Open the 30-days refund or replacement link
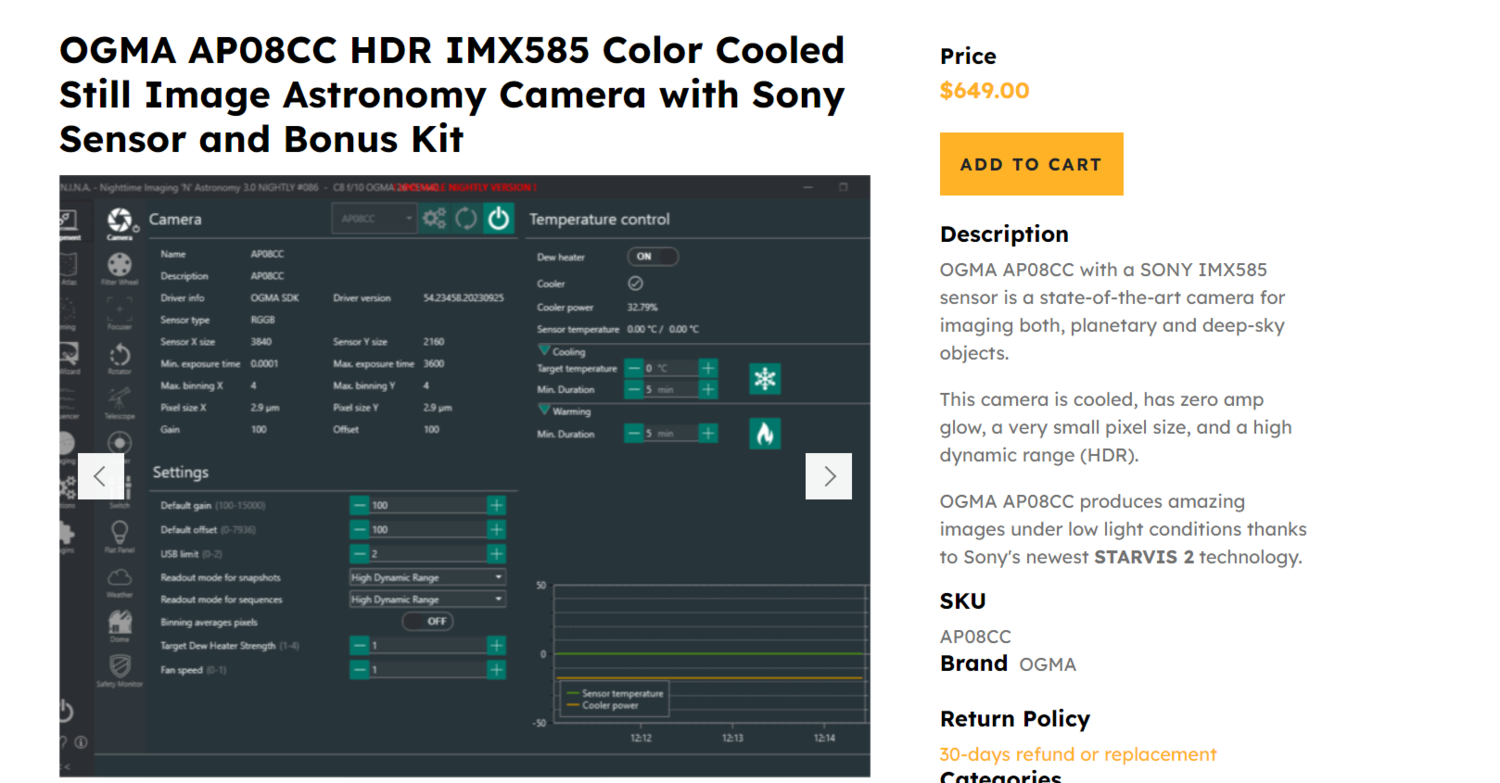 click(1078, 755)
